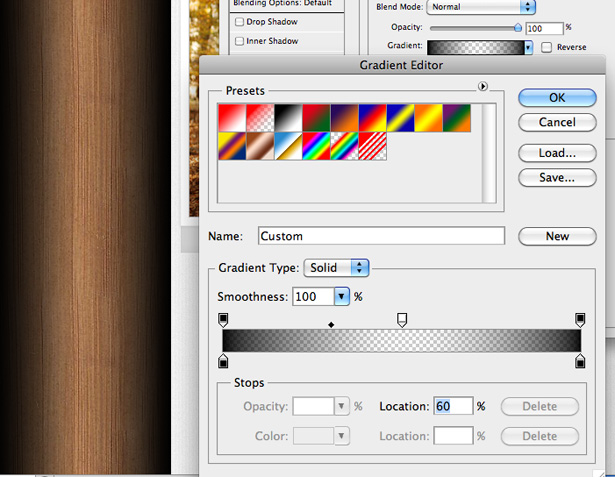
Task: Click the color stop Location field
Action: pos(453,436)
